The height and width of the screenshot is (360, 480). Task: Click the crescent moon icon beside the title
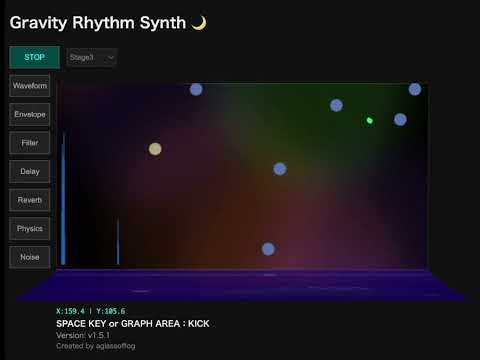(199, 23)
